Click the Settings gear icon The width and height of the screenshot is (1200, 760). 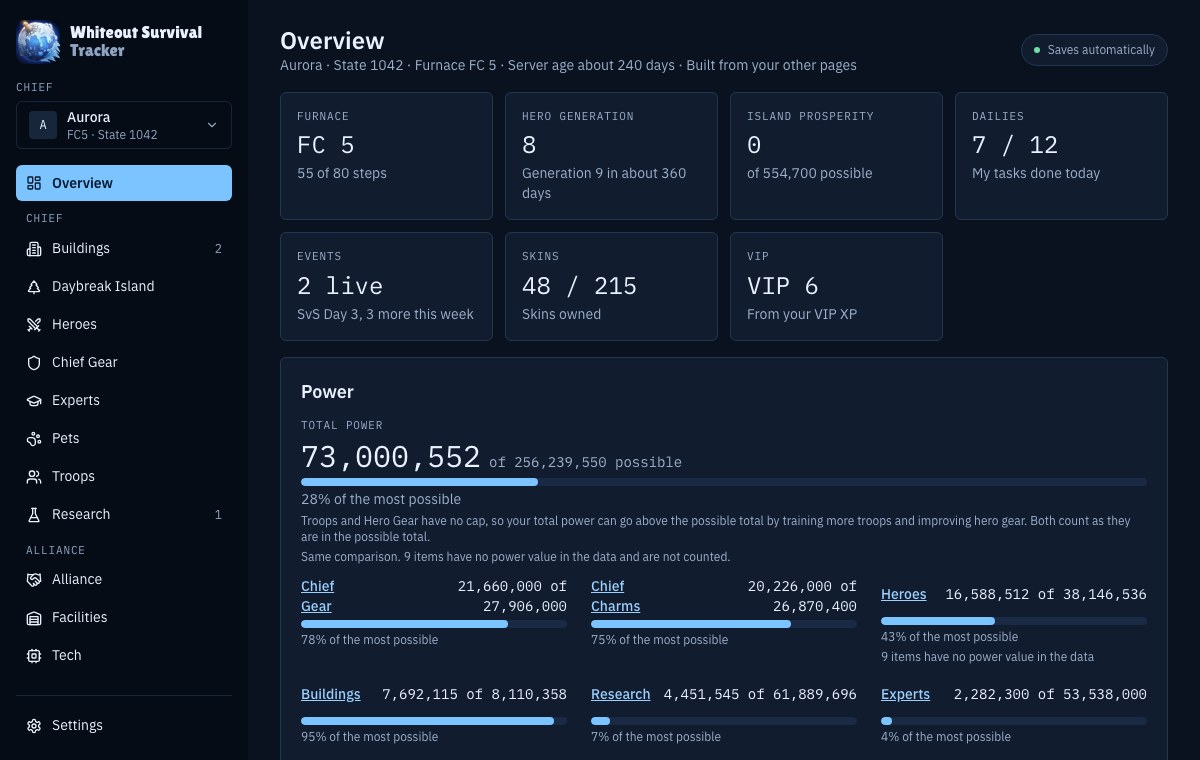(34, 725)
